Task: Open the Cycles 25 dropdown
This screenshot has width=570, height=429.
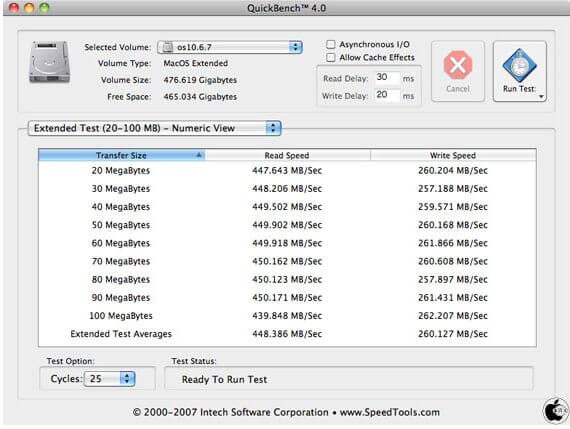Action: point(109,379)
